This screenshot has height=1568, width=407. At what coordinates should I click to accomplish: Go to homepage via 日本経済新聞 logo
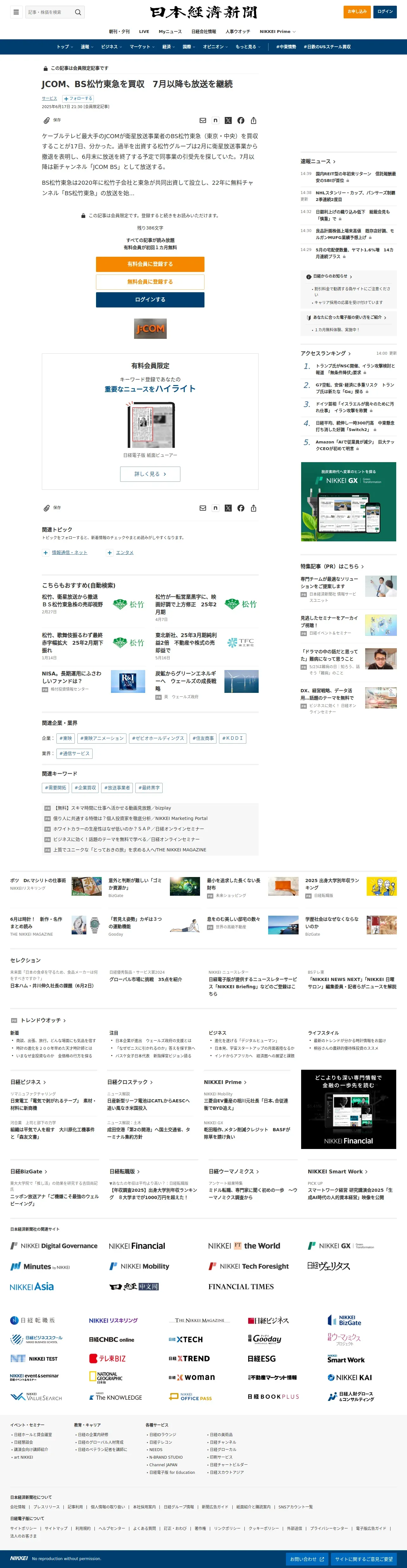(203, 12)
